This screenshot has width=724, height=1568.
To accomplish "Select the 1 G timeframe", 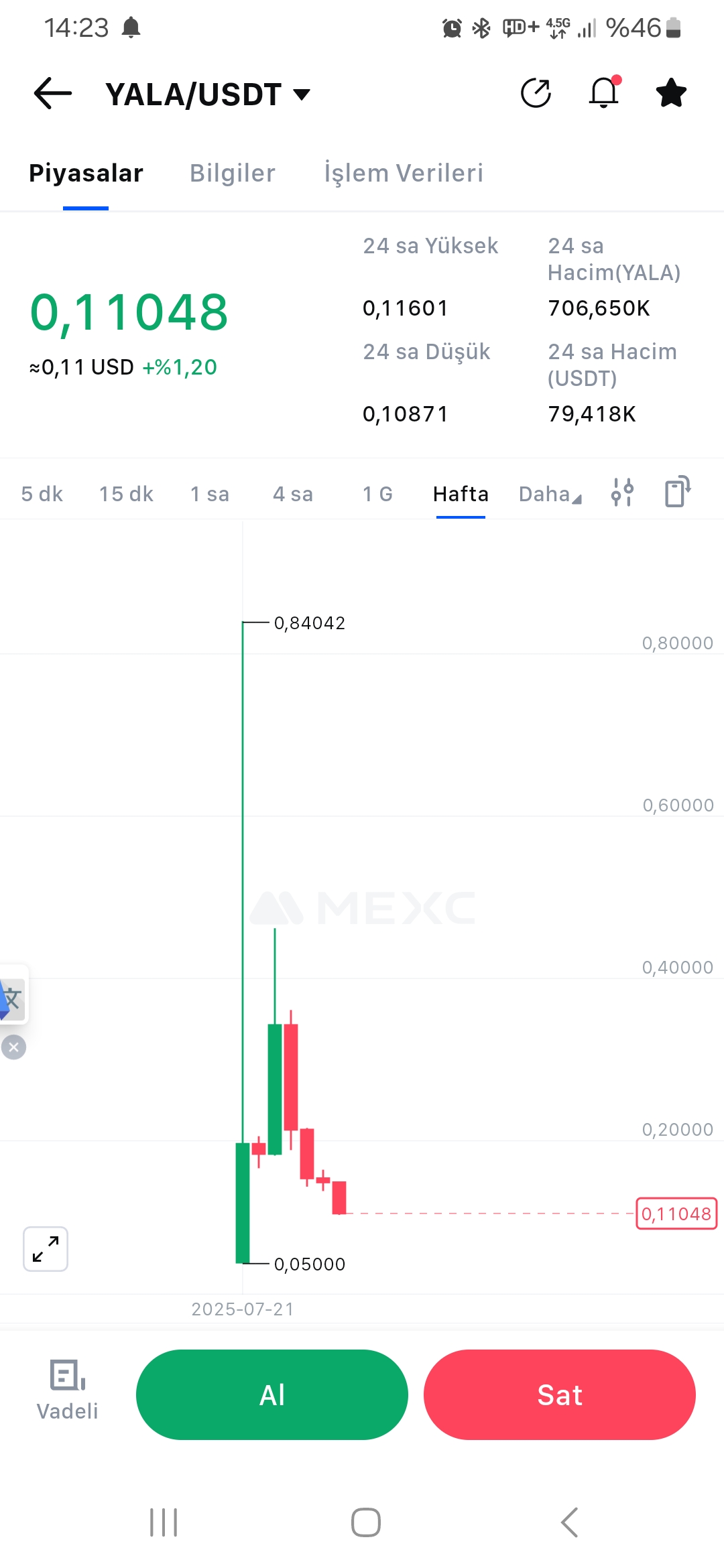I will (x=377, y=495).
